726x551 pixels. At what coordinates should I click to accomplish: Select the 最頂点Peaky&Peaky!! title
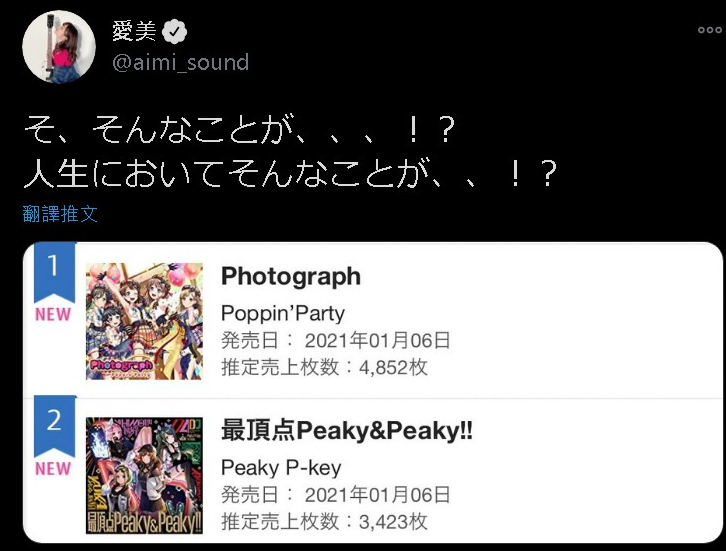click(347, 431)
